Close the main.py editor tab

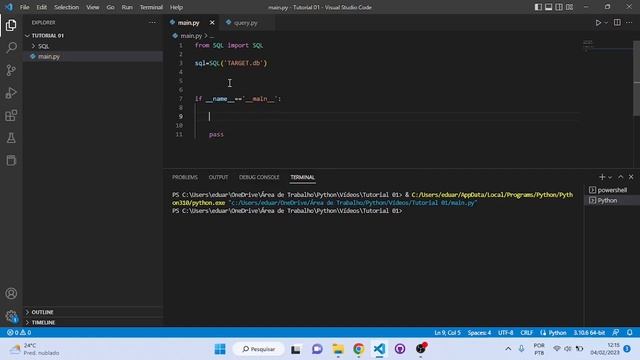pyautogui.click(x=212, y=23)
